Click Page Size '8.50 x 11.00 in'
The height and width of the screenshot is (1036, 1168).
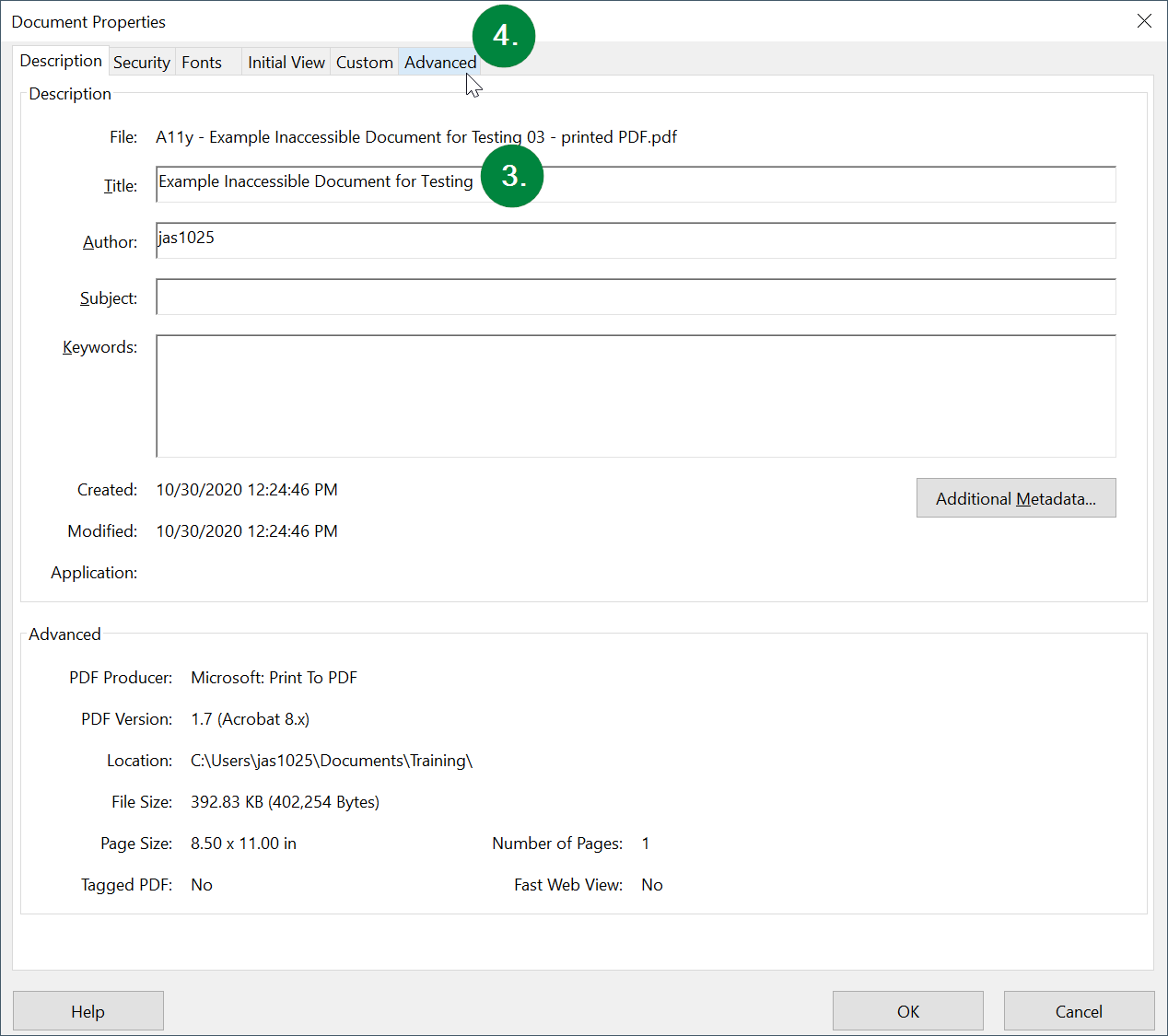click(x=243, y=844)
